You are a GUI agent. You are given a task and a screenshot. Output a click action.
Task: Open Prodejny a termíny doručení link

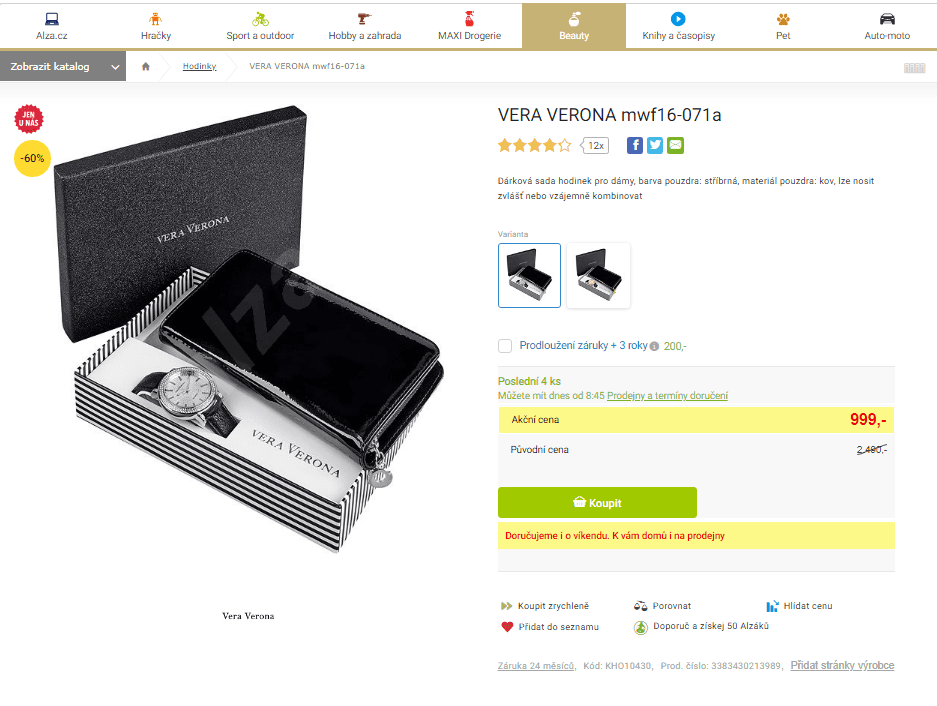coord(667,396)
